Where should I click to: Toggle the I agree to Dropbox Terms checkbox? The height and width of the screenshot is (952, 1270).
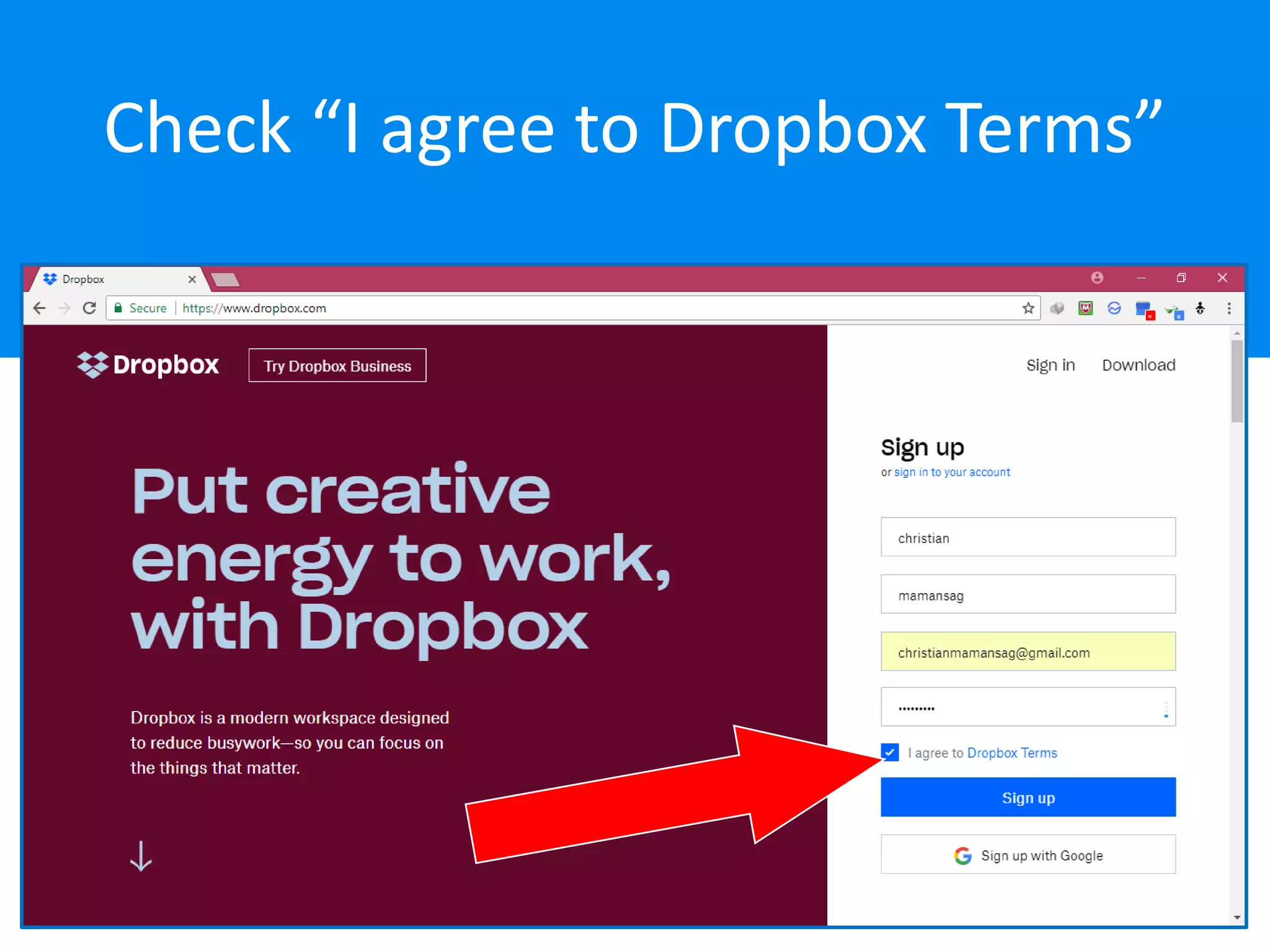[890, 752]
